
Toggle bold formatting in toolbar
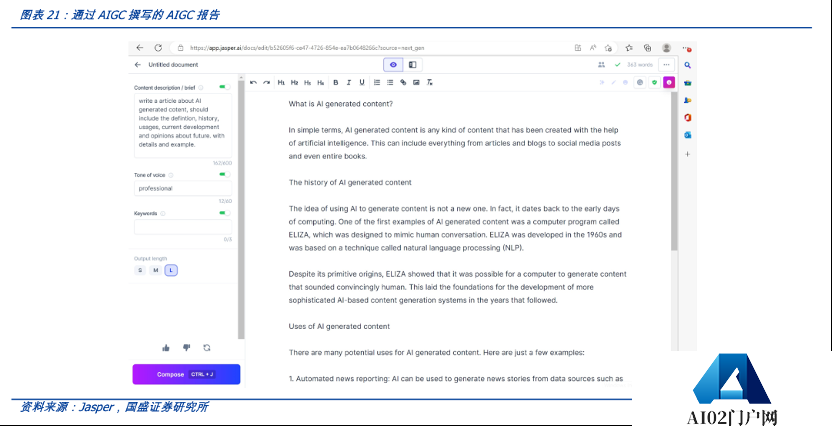[x=336, y=82]
